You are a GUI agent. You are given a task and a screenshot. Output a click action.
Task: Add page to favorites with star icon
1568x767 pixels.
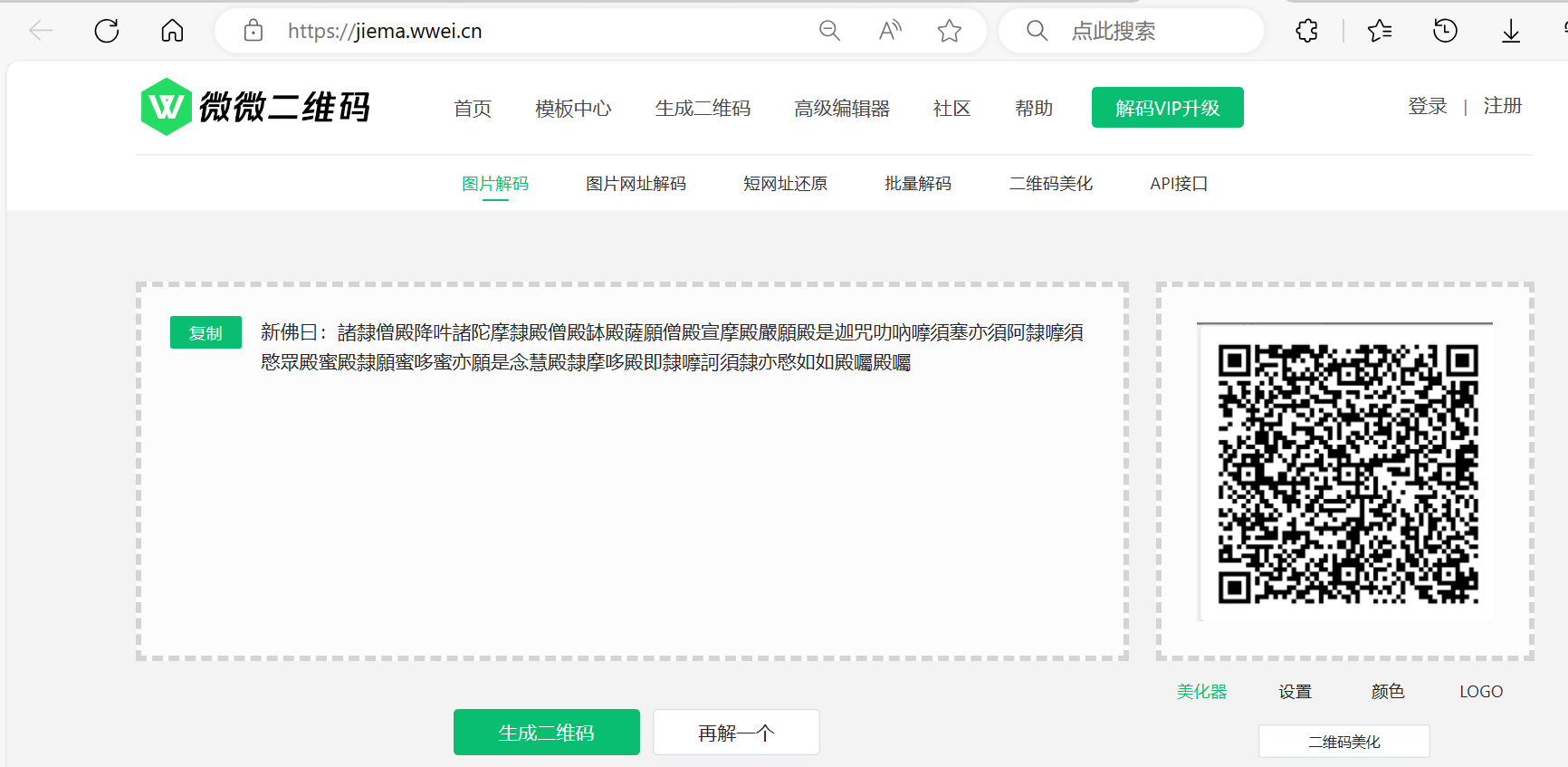[x=950, y=31]
